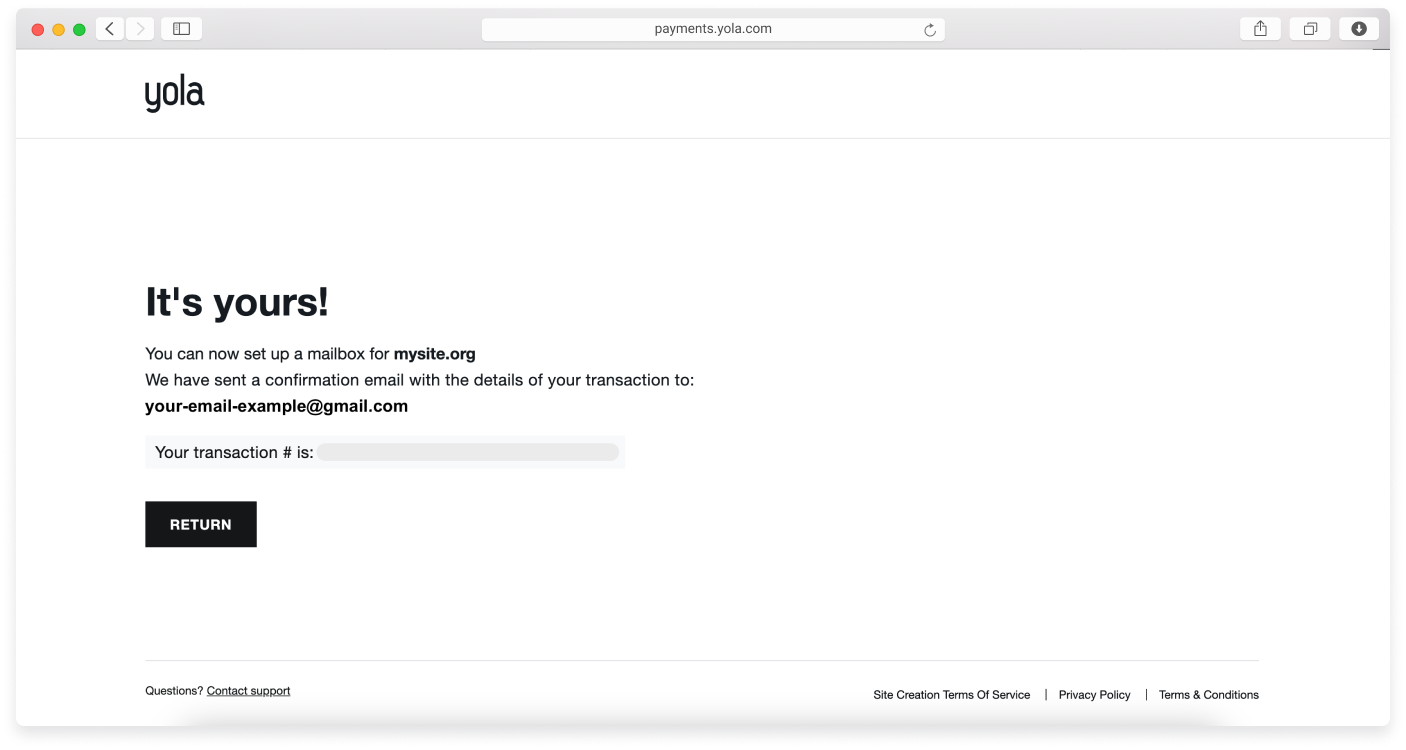Click the forward navigation arrow
The height and width of the screenshot is (750, 1406).
tap(139, 28)
